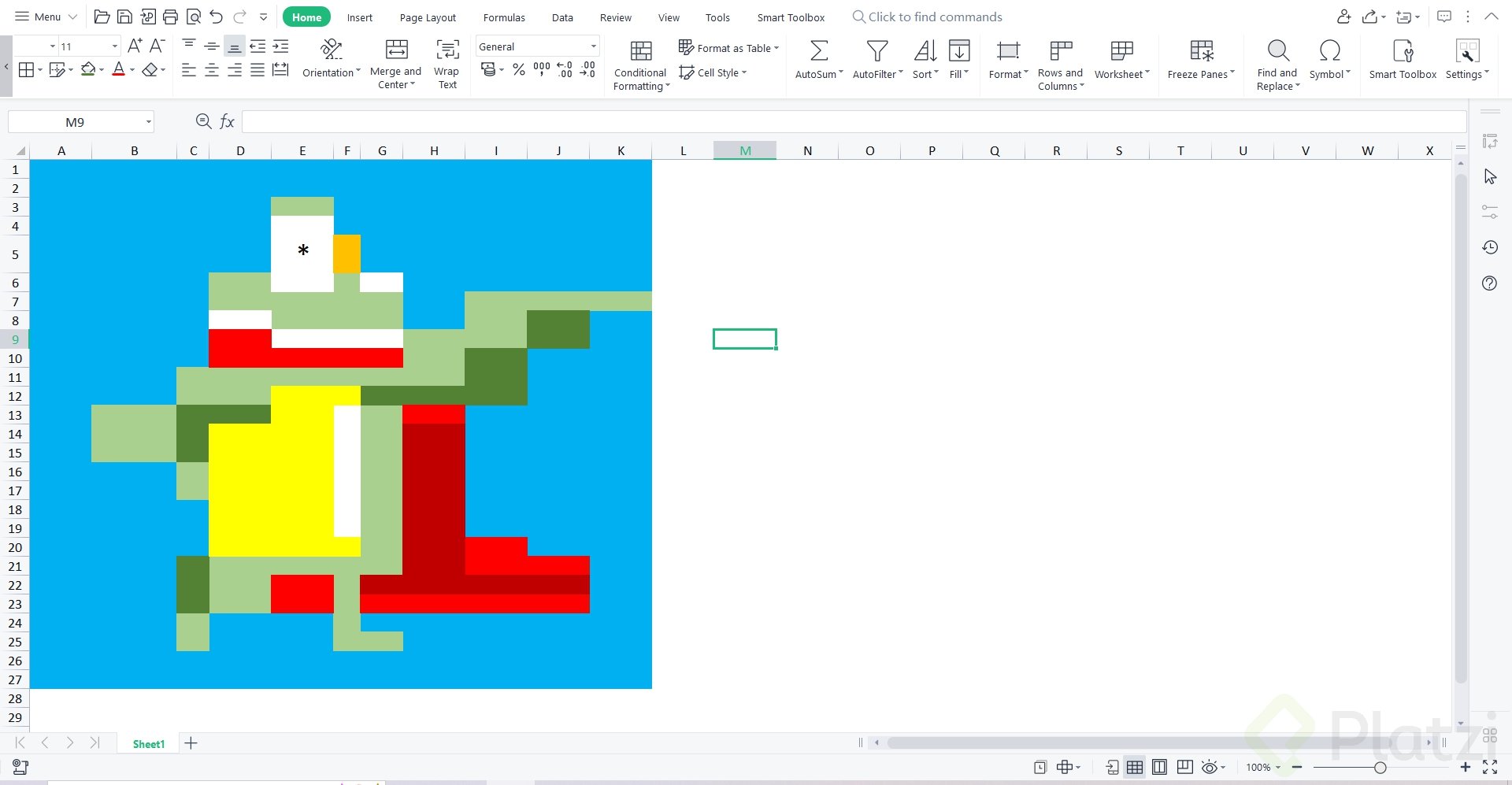Apply the fill color bucket
This screenshot has height=785, width=1512.
pyautogui.click(x=88, y=69)
